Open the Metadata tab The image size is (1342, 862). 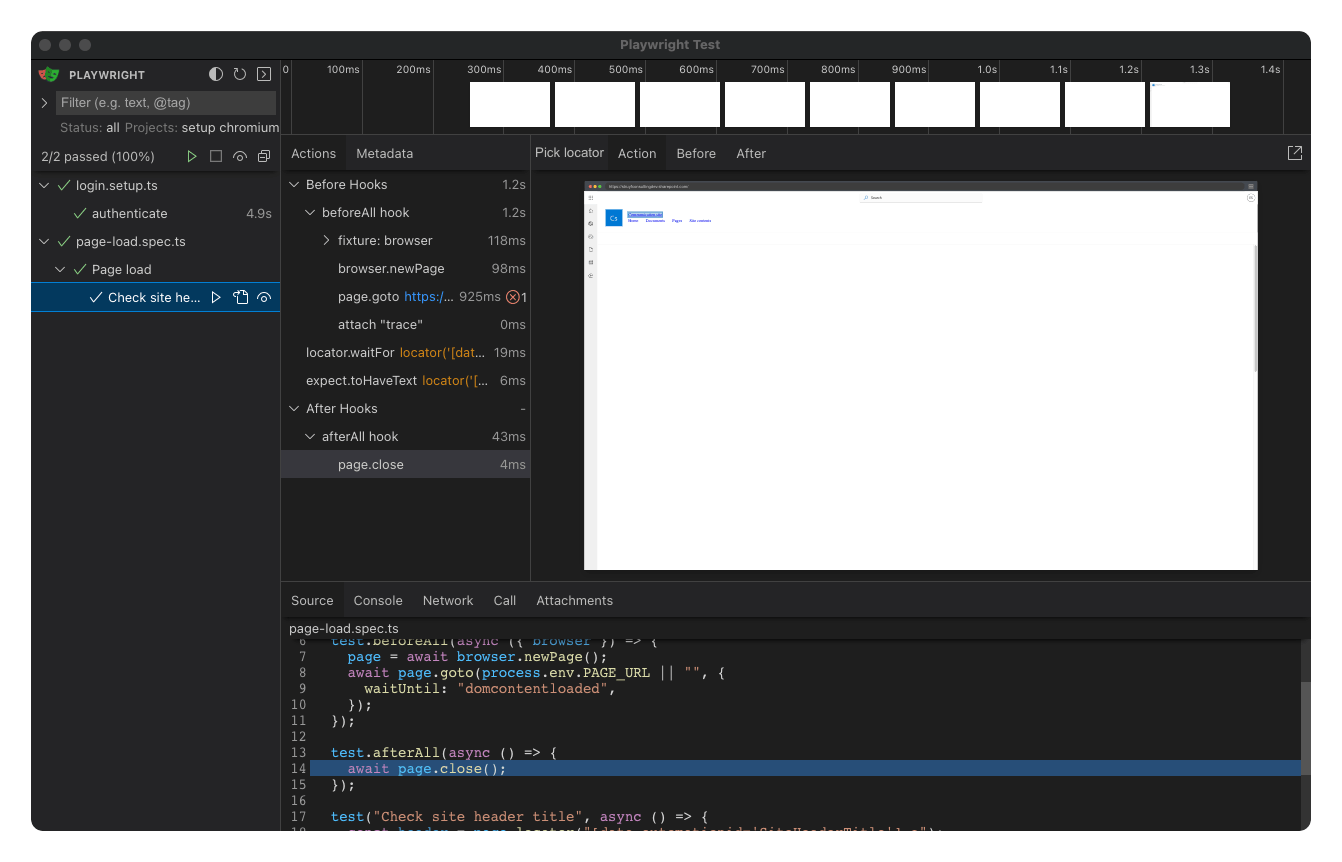pos(384,154)
